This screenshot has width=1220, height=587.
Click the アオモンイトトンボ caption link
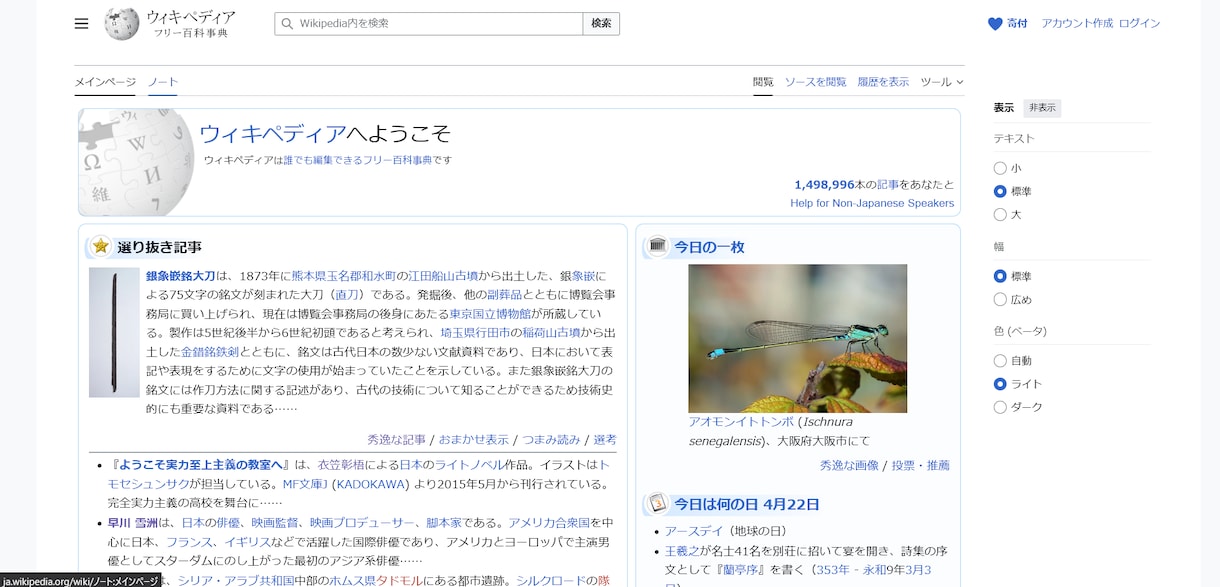point(740,422)
